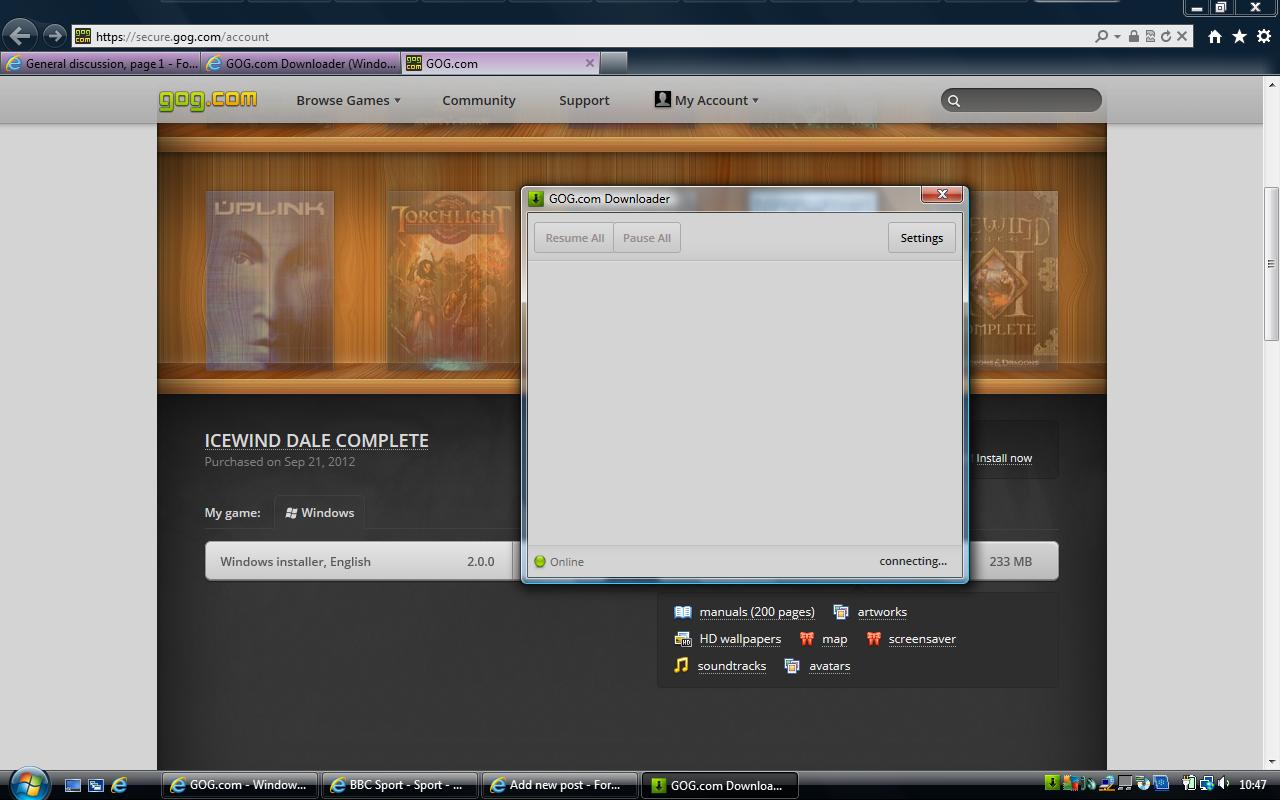Click 233 MB file size text
The width and height of the screenshot is (1280, 800).
pyautogui.click(x=1010, y=561)
